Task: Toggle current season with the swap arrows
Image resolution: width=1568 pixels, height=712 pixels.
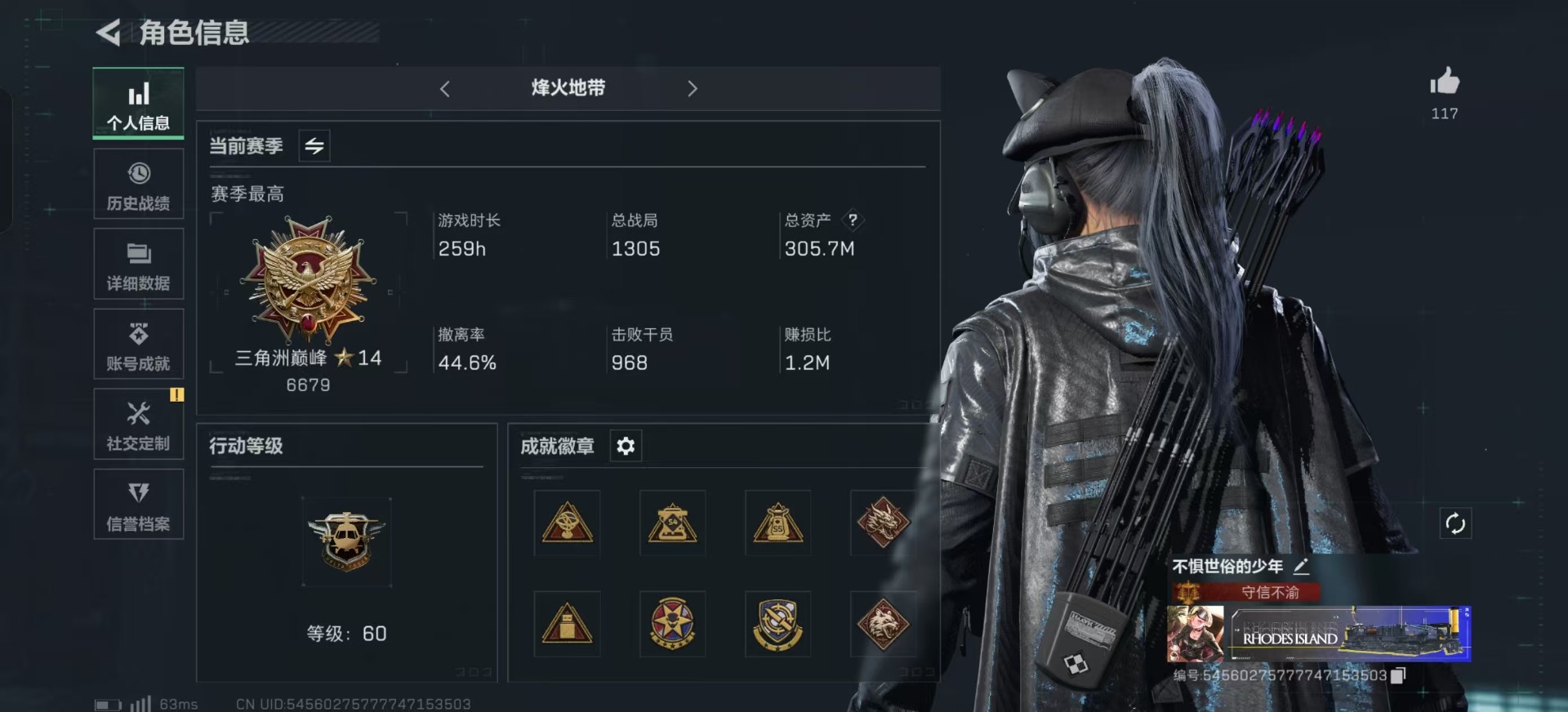Action: pos(314,146)
